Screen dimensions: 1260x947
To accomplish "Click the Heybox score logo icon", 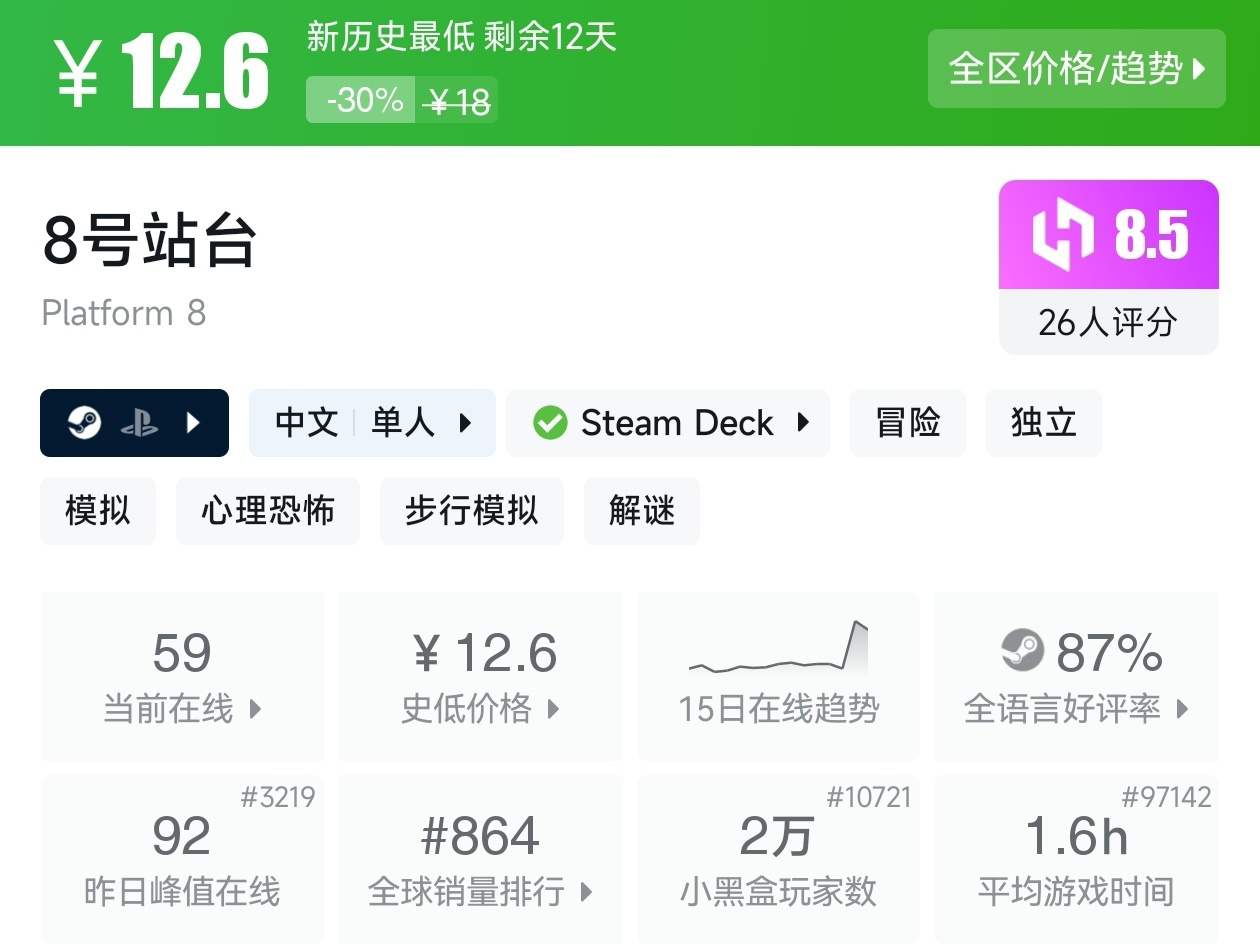I will pos(1063,235).
